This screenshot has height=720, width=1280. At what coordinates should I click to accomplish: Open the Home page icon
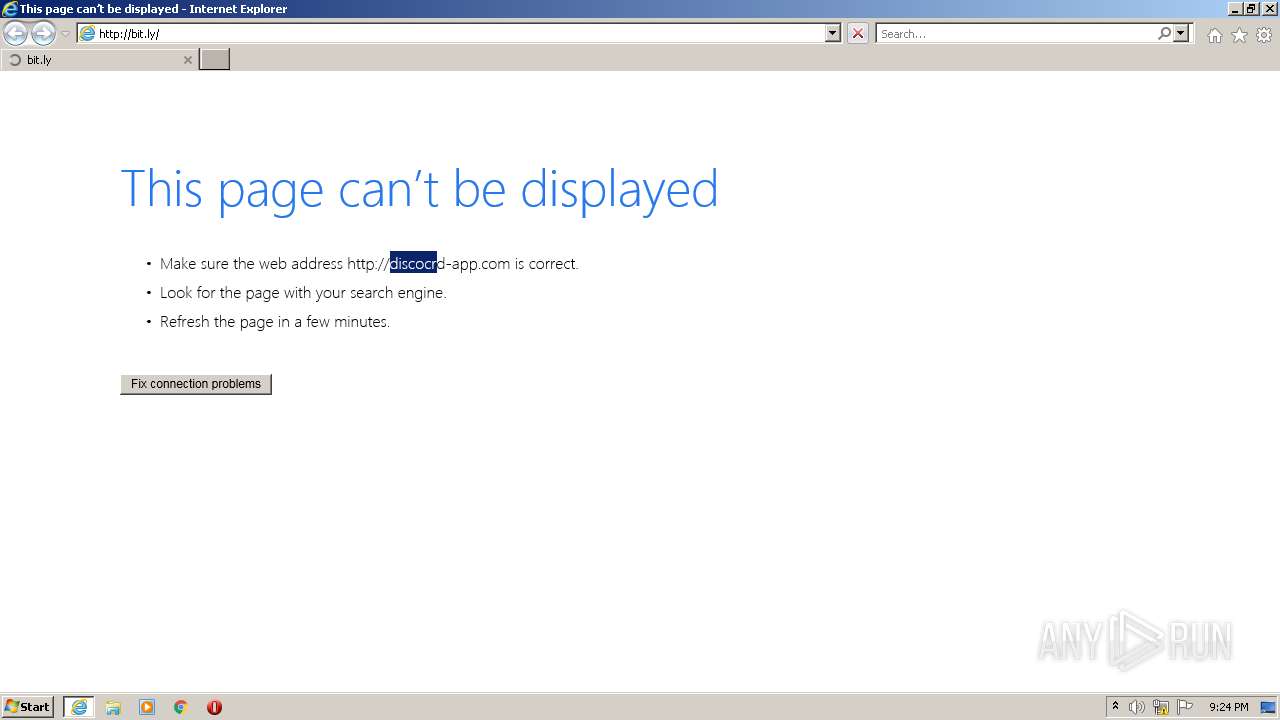[1214, 35]
